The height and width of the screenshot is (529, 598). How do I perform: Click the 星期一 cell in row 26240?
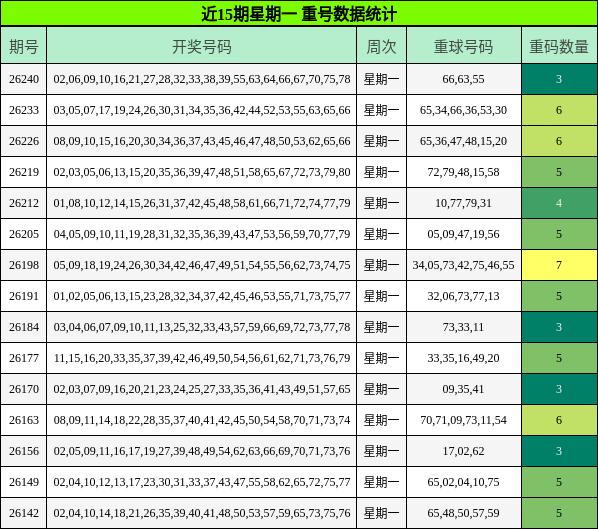[381, 79]
